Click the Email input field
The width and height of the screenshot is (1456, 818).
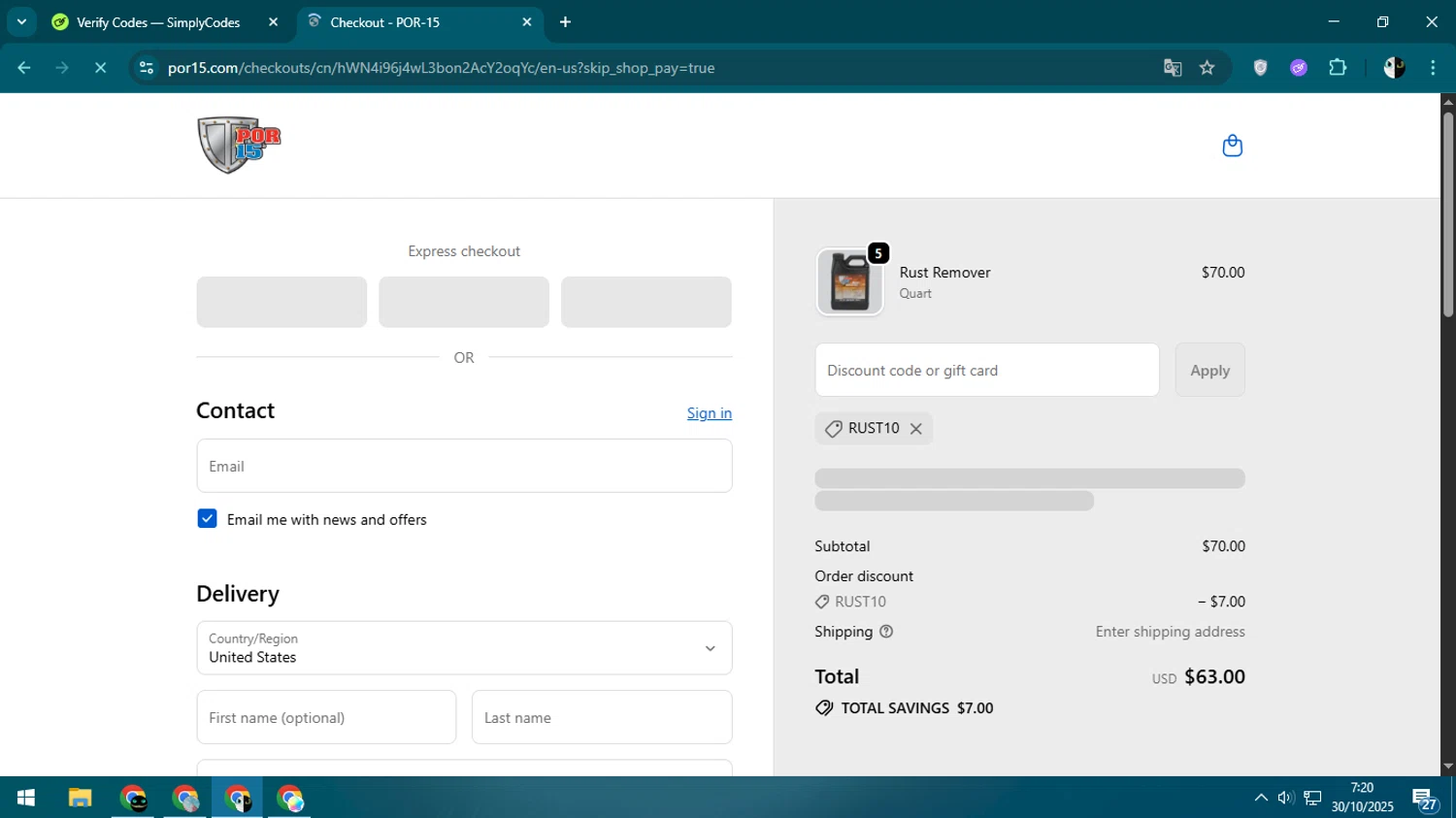[464, 466]
